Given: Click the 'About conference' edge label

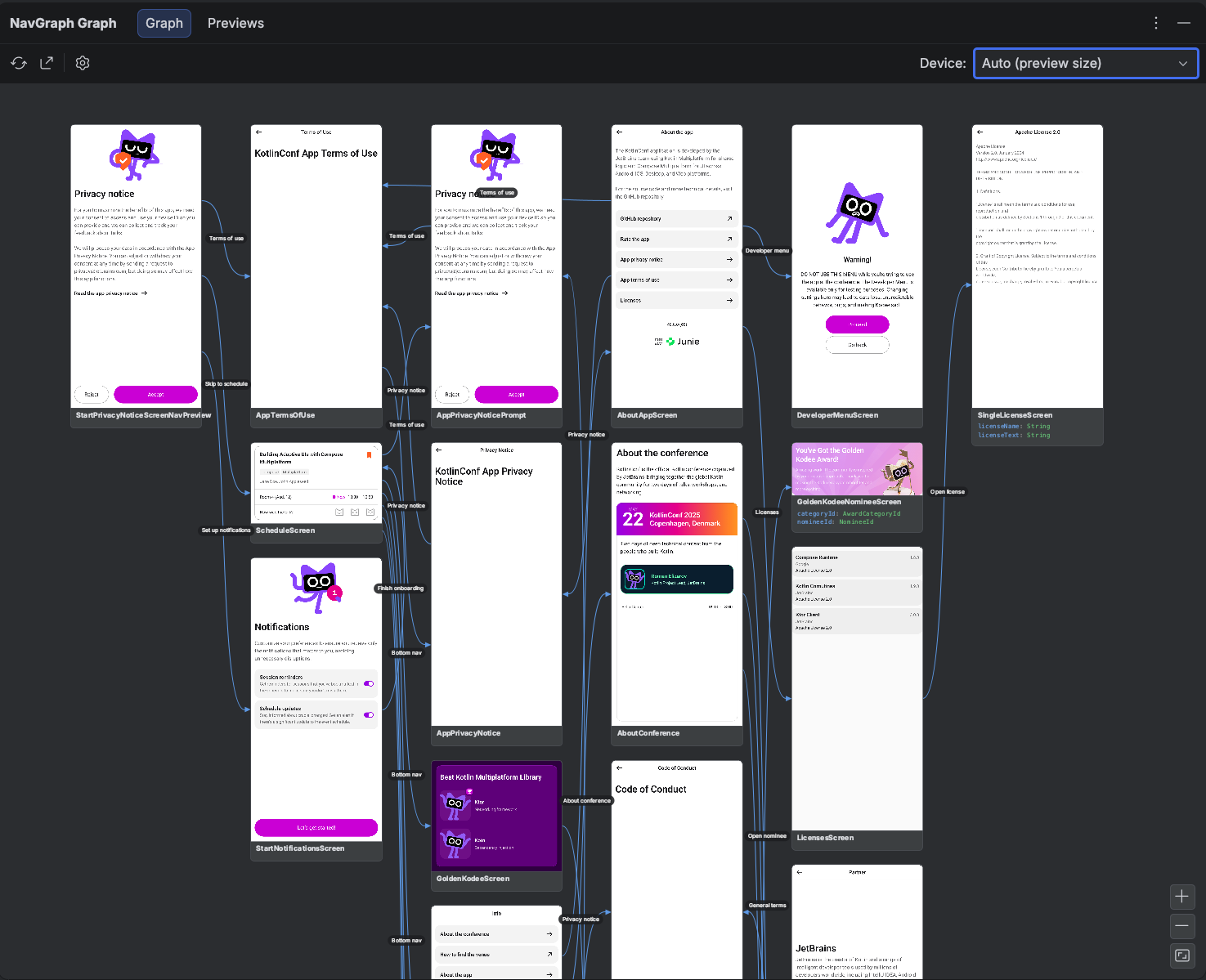Looking at the screenshot, I should tap(587, 800).
